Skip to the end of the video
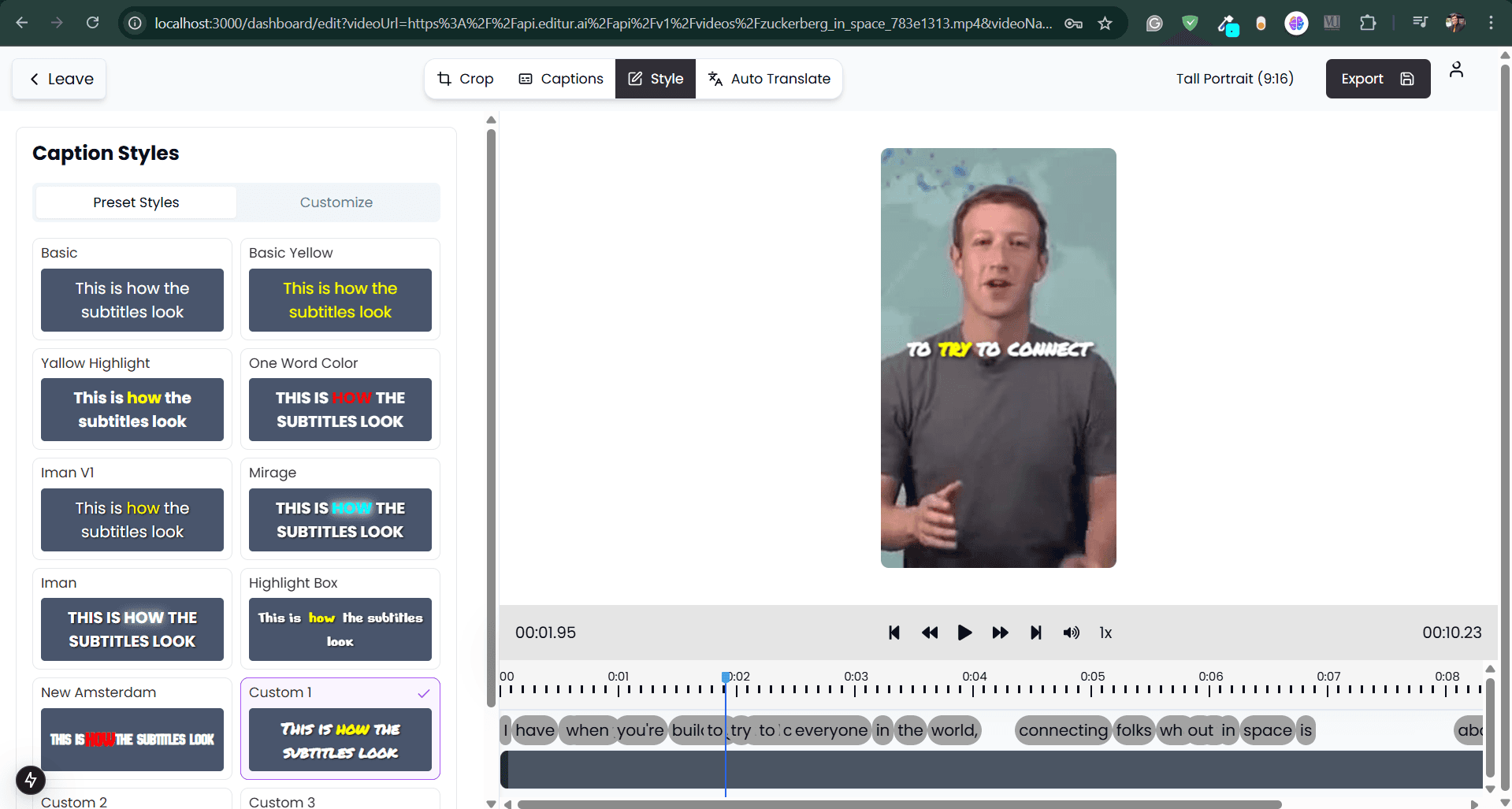Image resolution: width=1512 pixels, height=809 pixels. pos(1035,633)
